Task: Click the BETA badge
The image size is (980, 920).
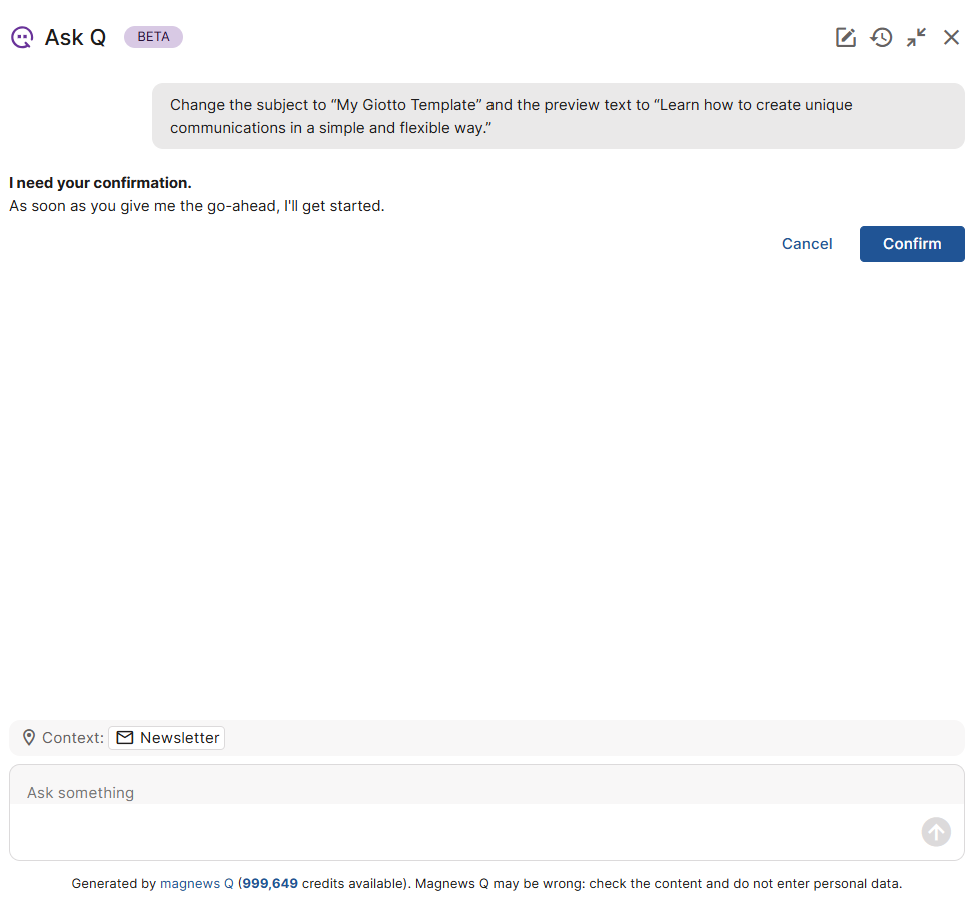Action: 153,37
